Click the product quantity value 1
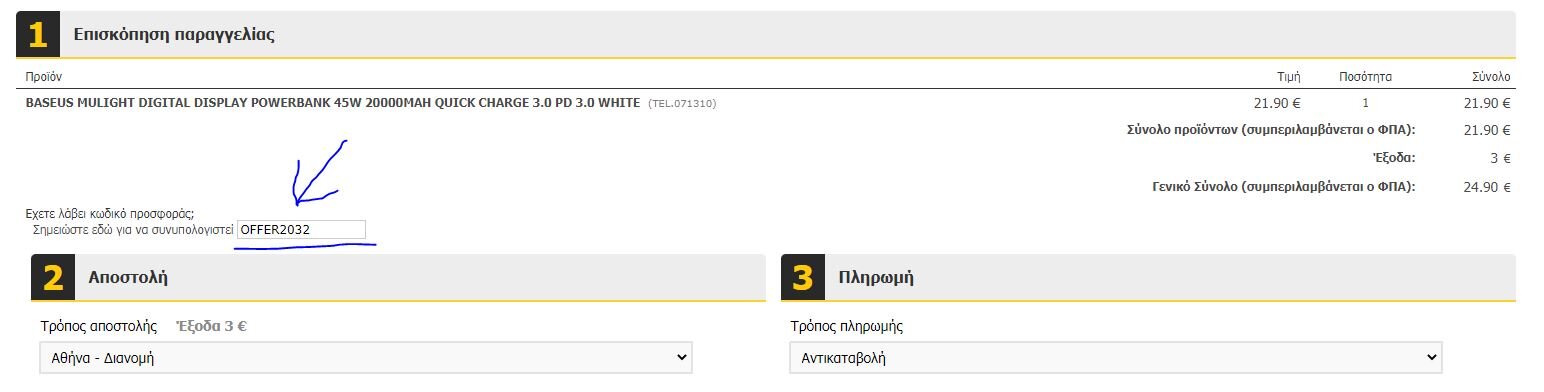 1365,103
